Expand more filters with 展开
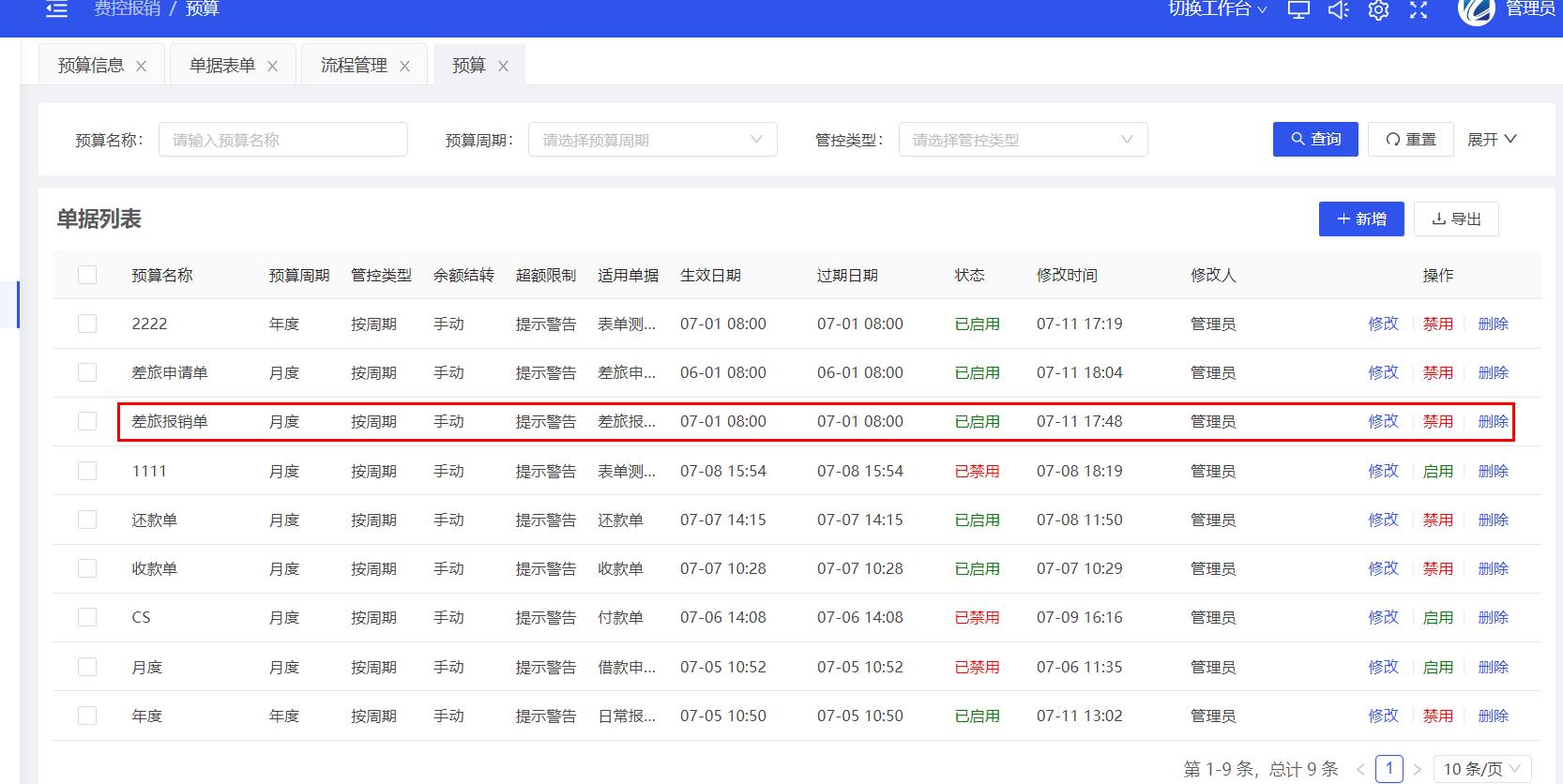 pos(1492,140)
